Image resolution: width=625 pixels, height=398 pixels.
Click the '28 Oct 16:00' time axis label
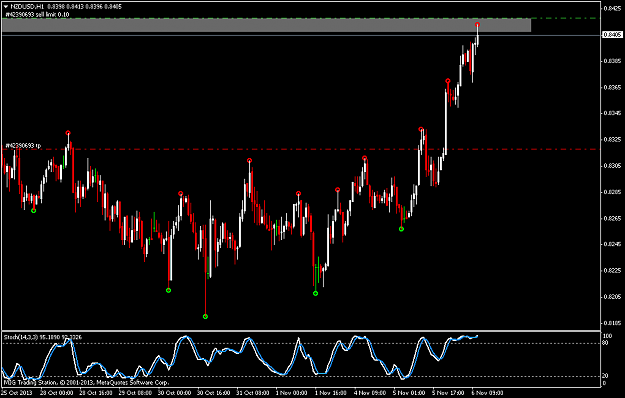[95, 393]
